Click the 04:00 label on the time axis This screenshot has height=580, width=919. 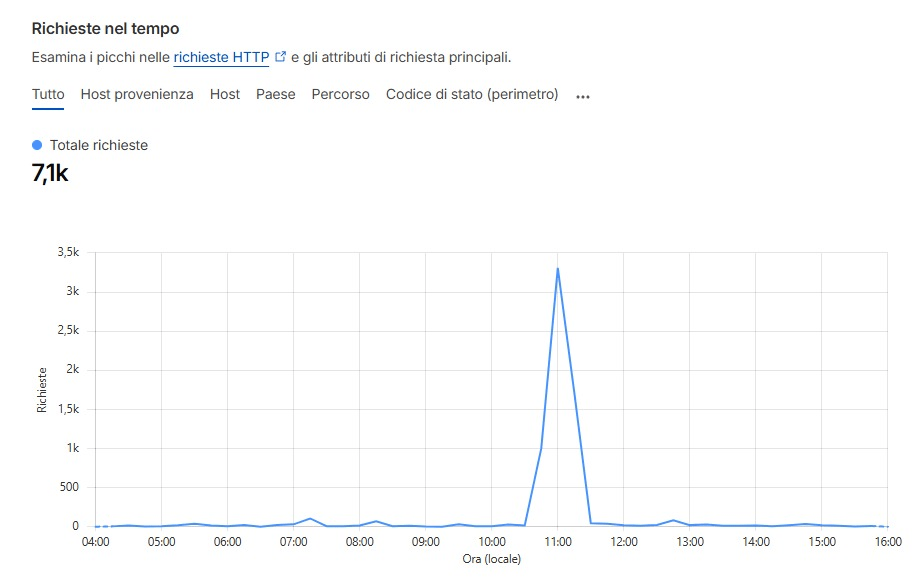(95, 542)
